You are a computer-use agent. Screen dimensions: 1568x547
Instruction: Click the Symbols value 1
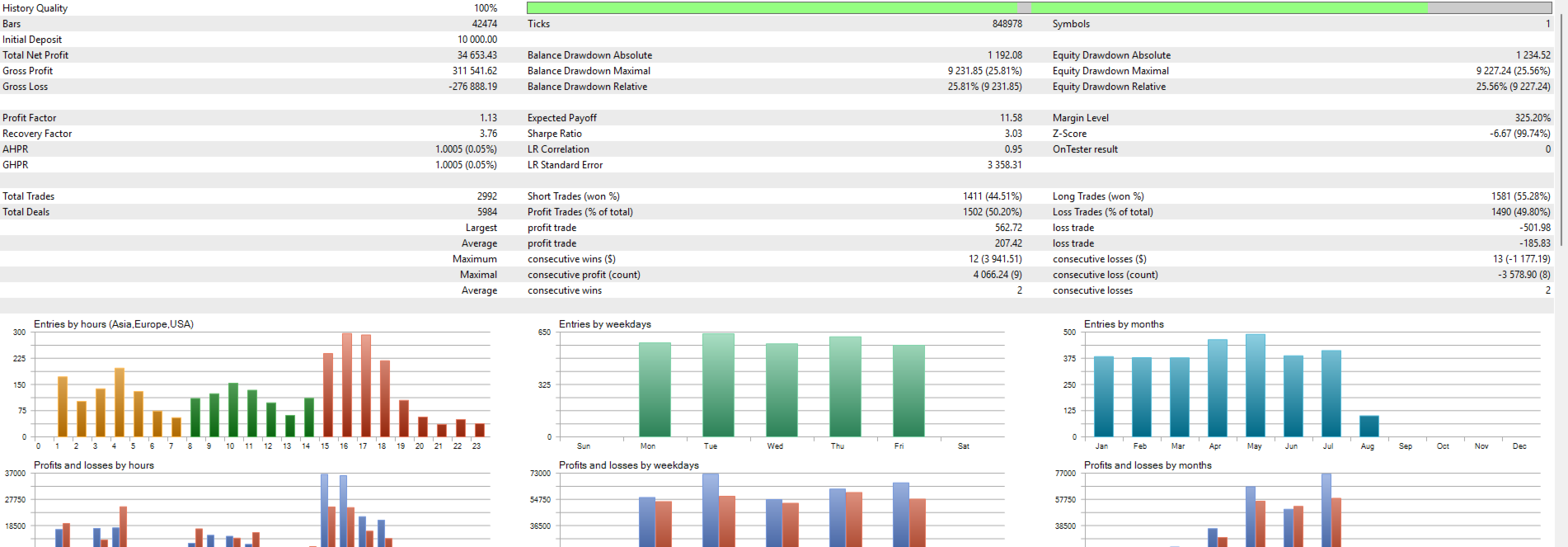pyautogui.click(x=1548, y=24)
